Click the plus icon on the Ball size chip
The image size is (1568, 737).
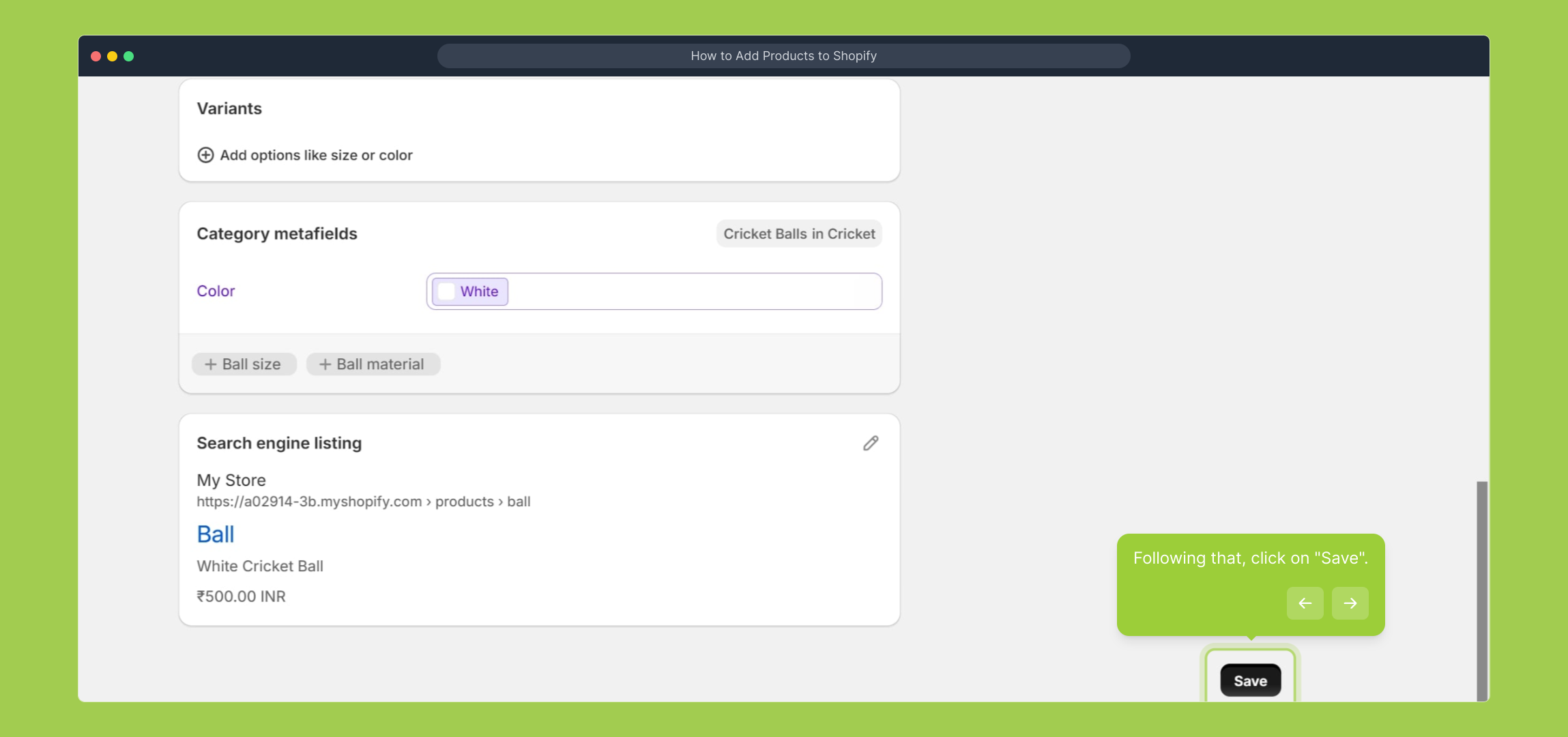coord(211,364)
